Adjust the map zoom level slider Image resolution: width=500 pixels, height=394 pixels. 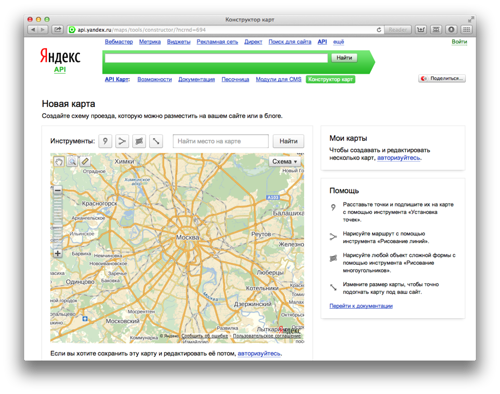click(58, 222)
